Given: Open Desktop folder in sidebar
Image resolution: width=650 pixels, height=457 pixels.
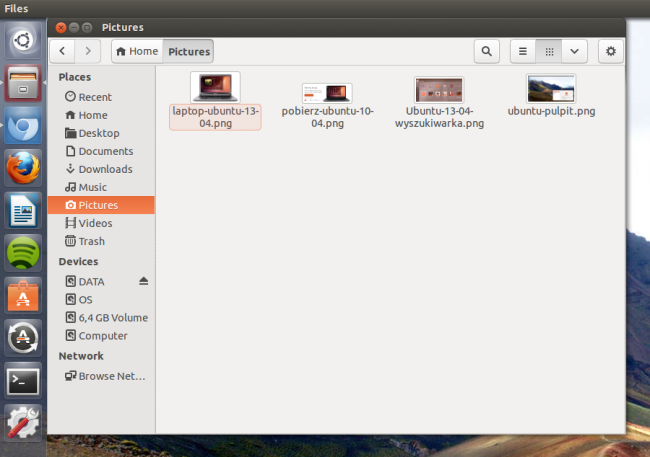Looking at the screenshot, I should click(x=101, y=133).
